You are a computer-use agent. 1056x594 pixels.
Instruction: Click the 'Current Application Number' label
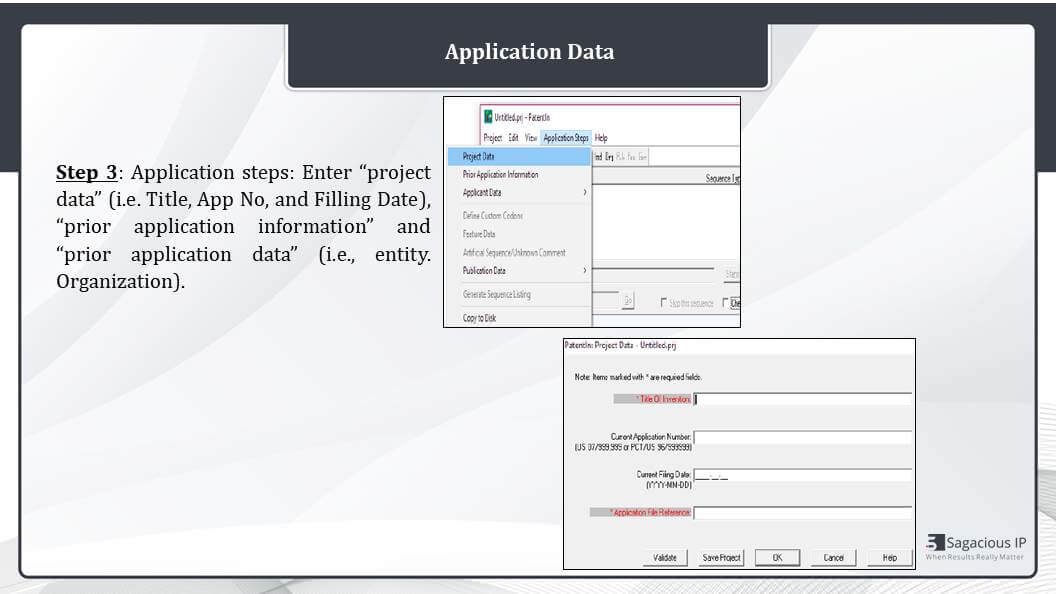tap(651, 437)
